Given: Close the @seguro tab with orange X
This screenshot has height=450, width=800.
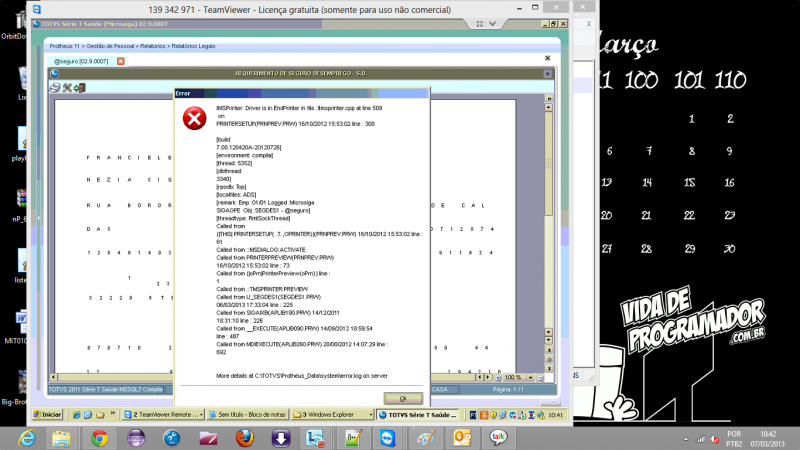Looking at the screenshot, I should [120, 61].
